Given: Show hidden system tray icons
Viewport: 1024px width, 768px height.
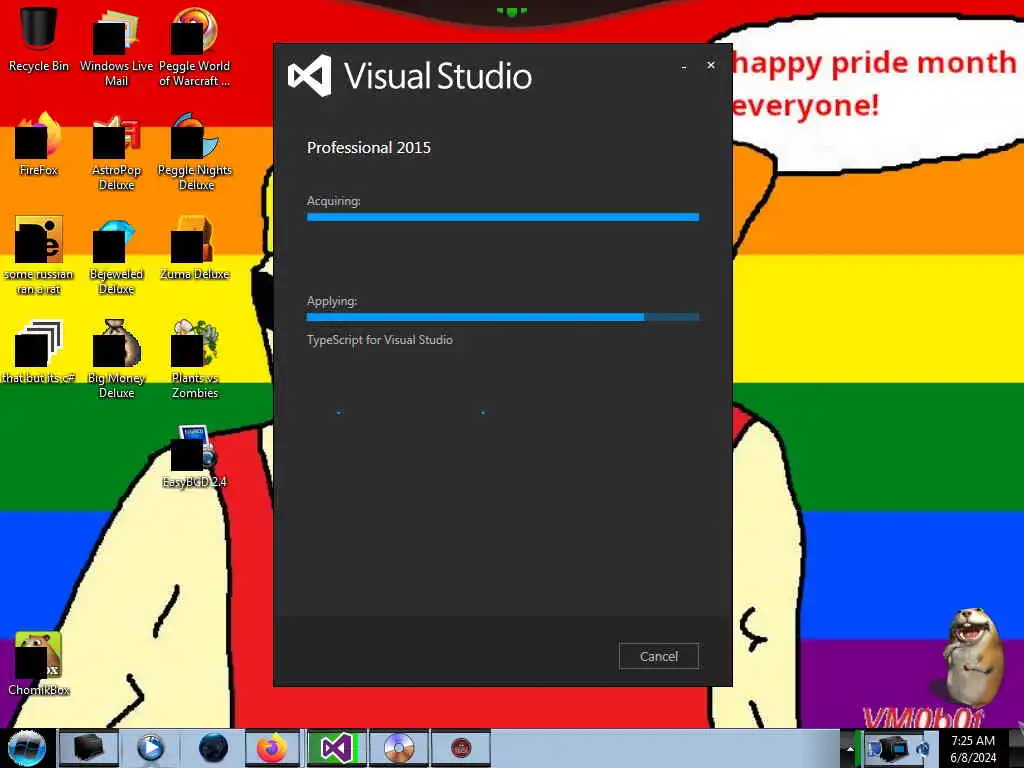Looking at the screenshot, I should (850, 748).
